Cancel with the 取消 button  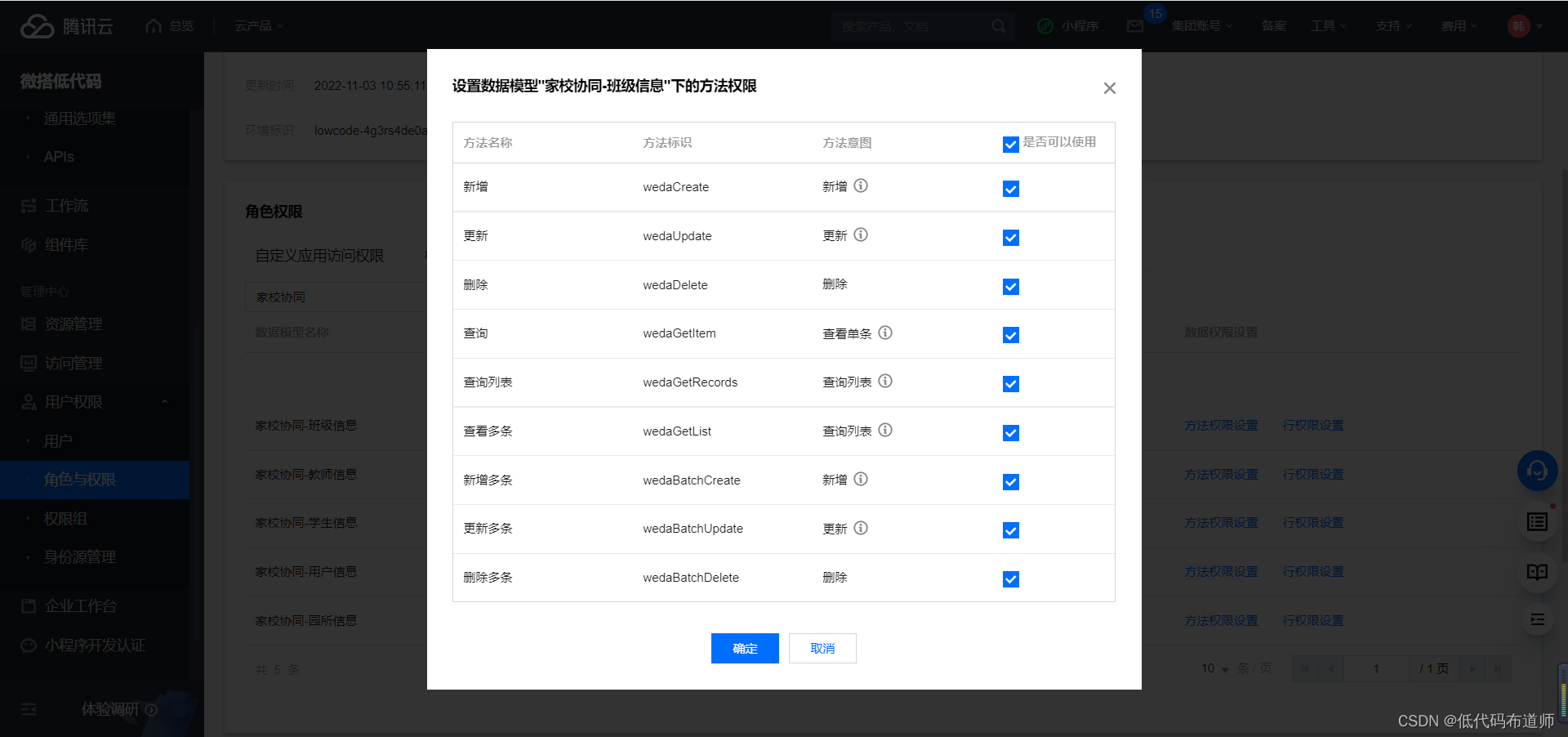click(x=822, y=648)
